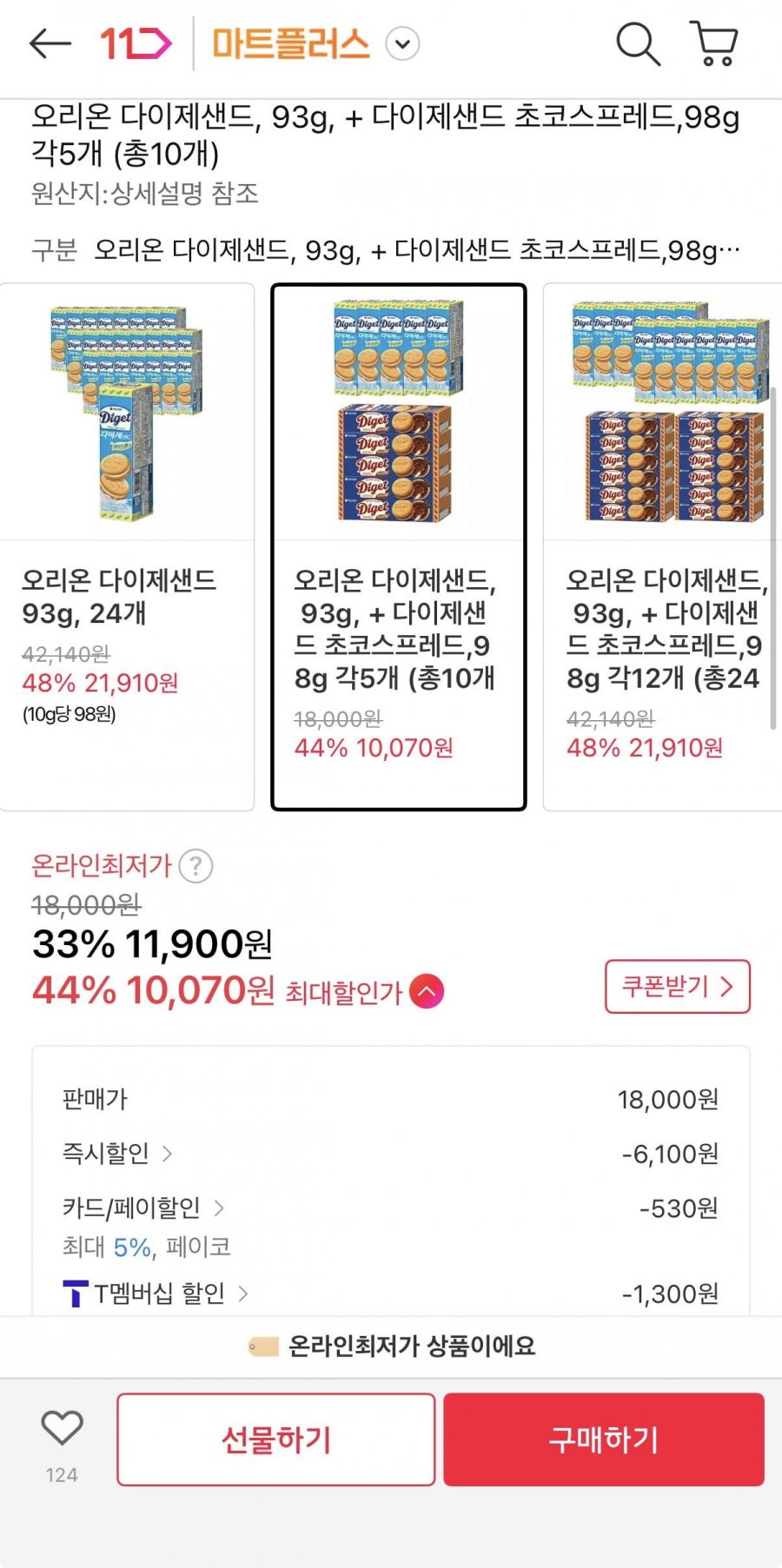
Task: Click the option list vertical scrollbar
Action: [x=772, y=556]
